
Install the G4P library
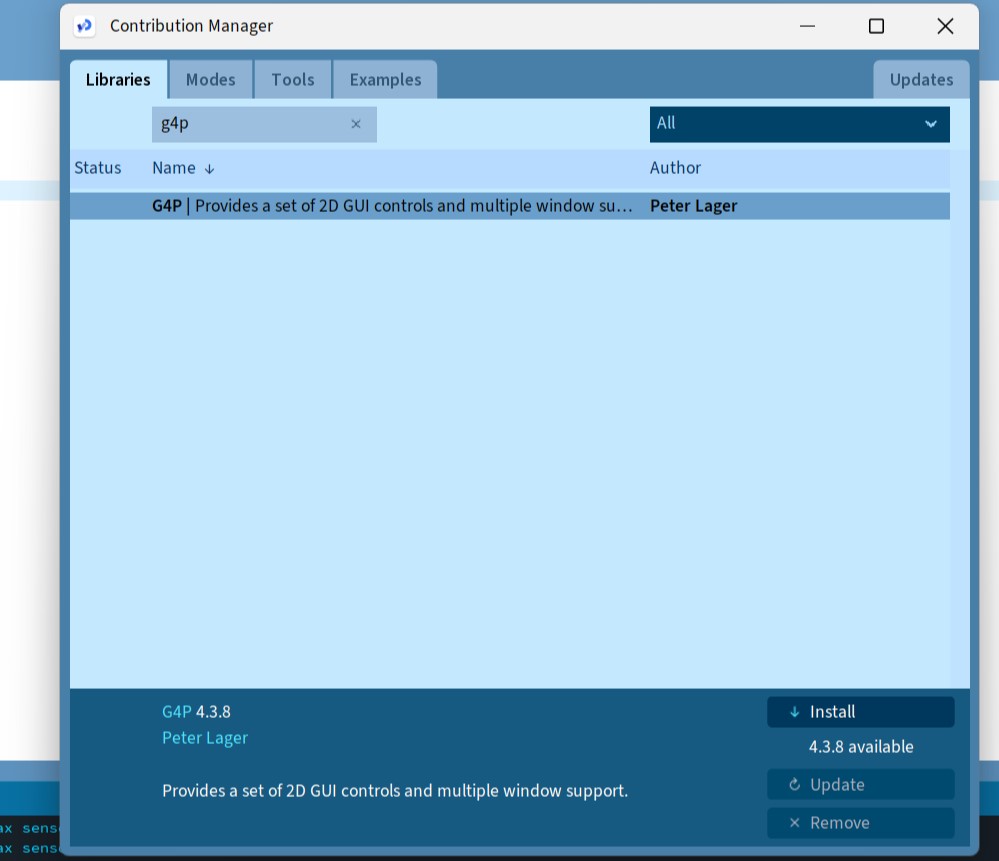[860, 711]
